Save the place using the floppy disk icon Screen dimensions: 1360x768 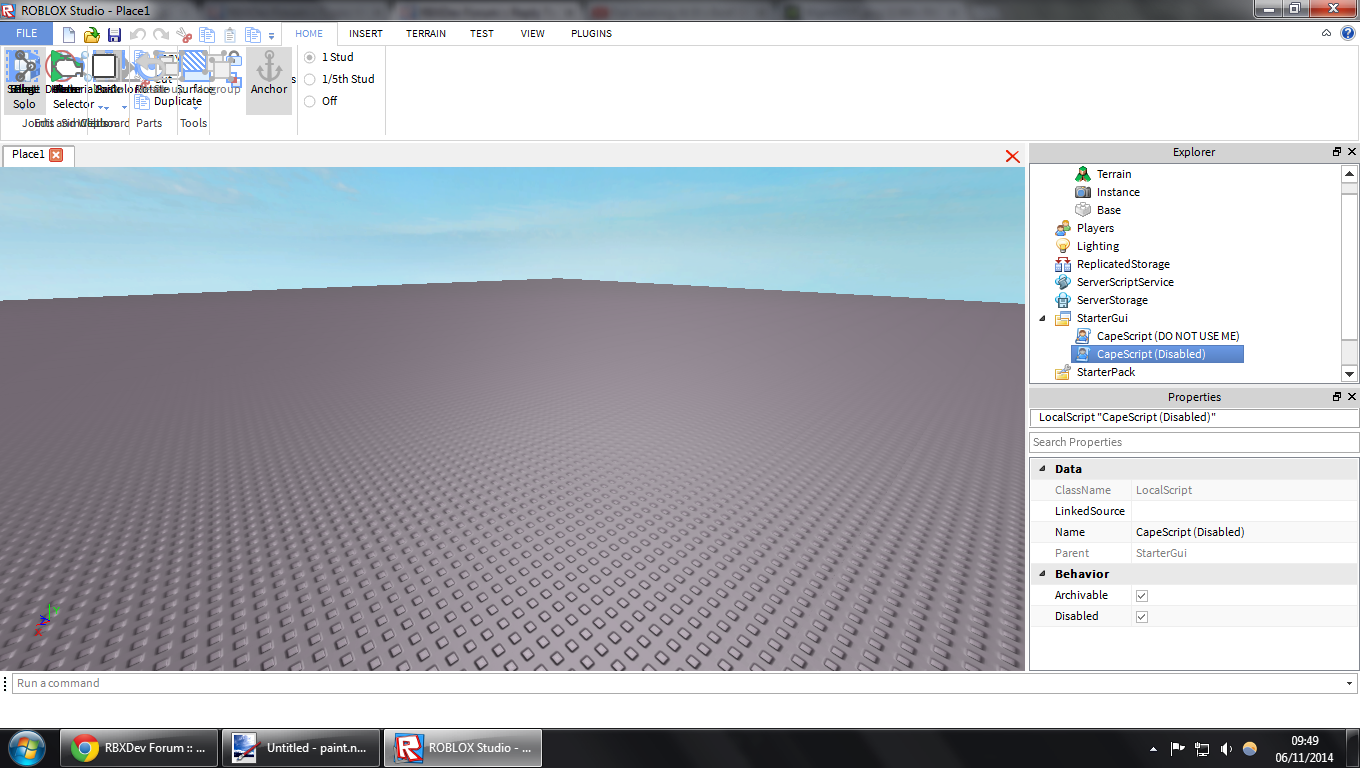(x=114, y=35)
